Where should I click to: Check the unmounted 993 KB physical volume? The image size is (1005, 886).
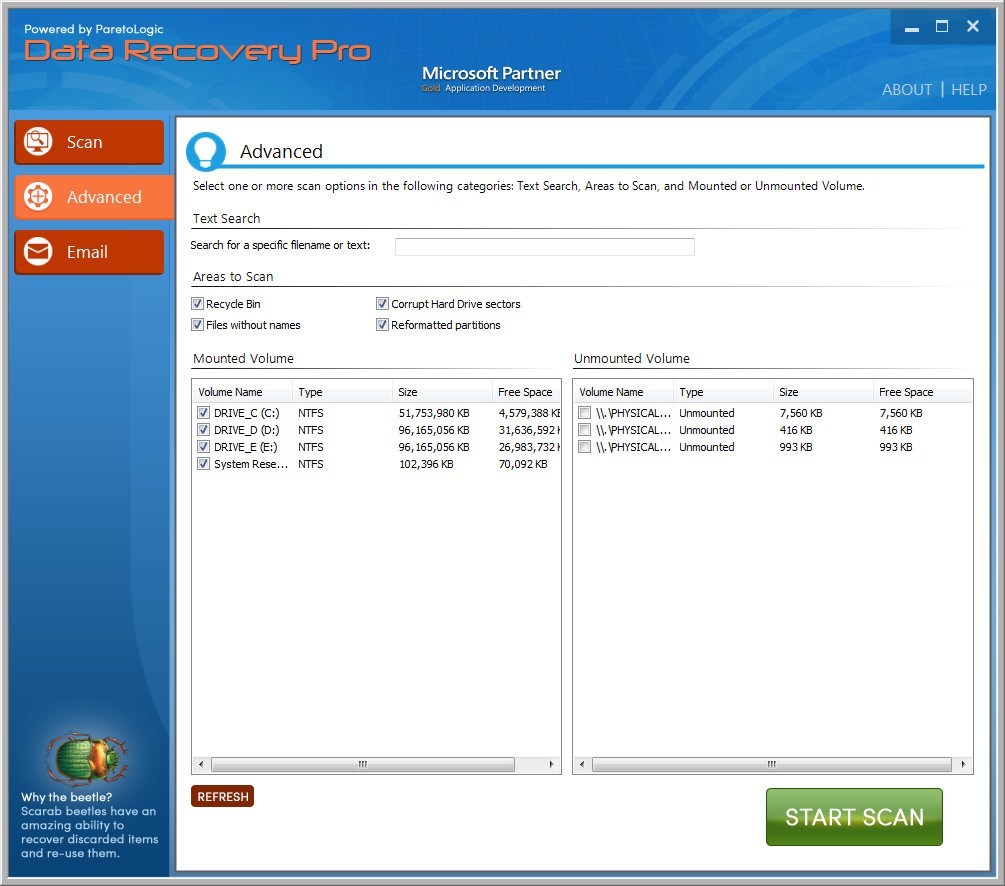point(585,446)
